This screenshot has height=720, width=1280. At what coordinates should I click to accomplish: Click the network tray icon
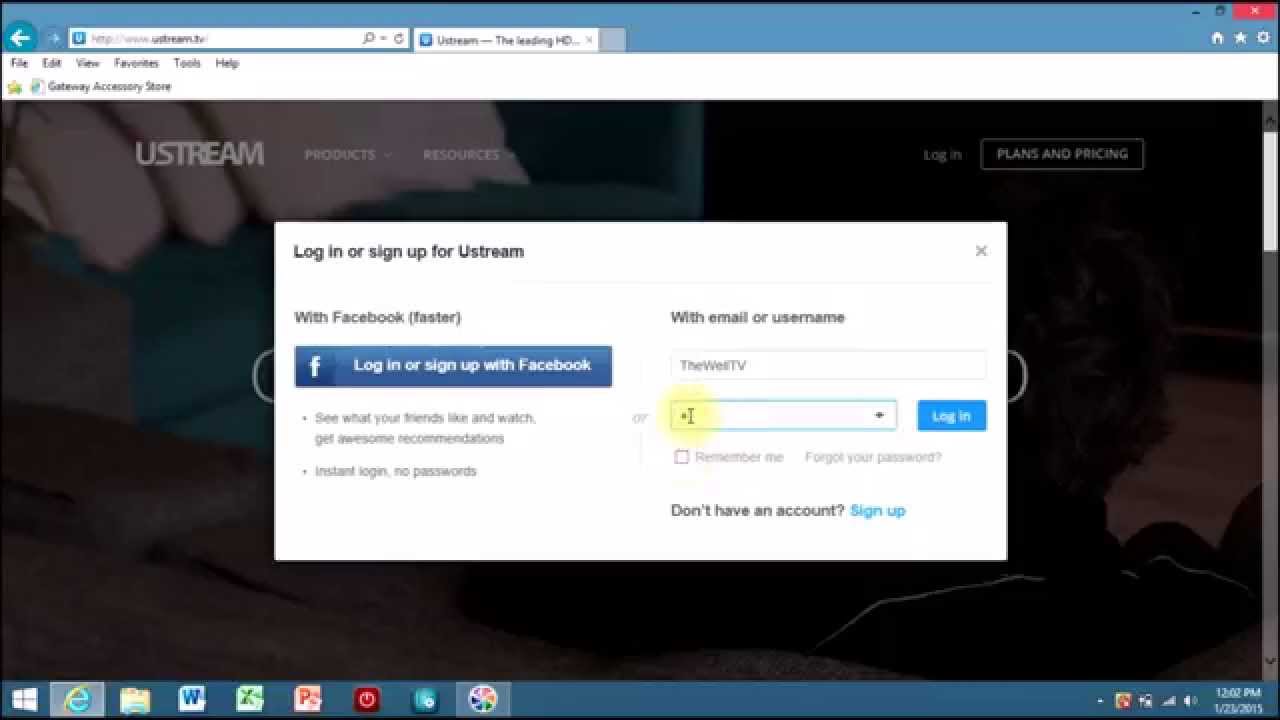(1168, 701)
